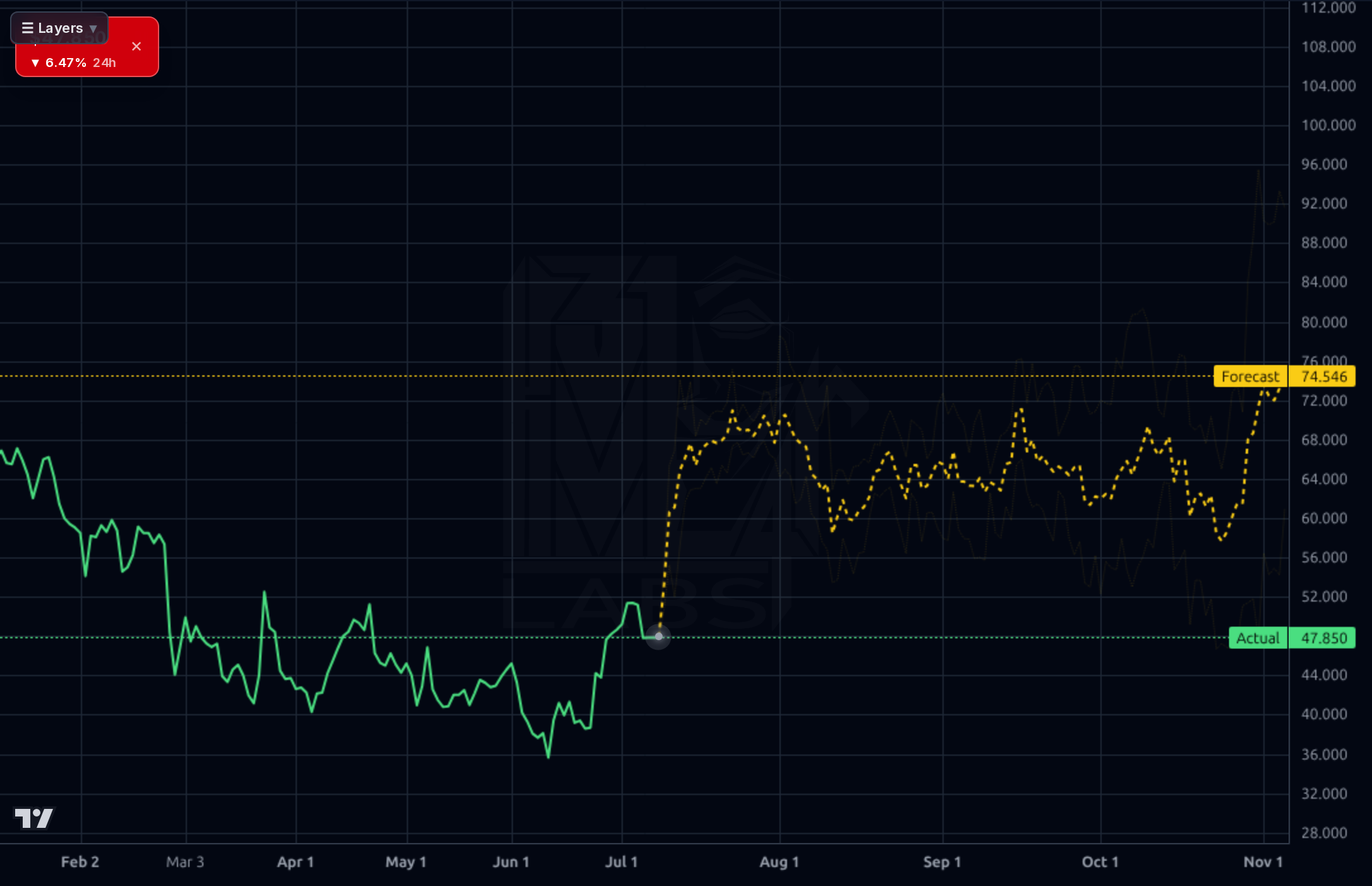Click the 52.000 price axis label
This screenshot has height=886, width=1372.
pyautogui.click(x=1324, y=597)
